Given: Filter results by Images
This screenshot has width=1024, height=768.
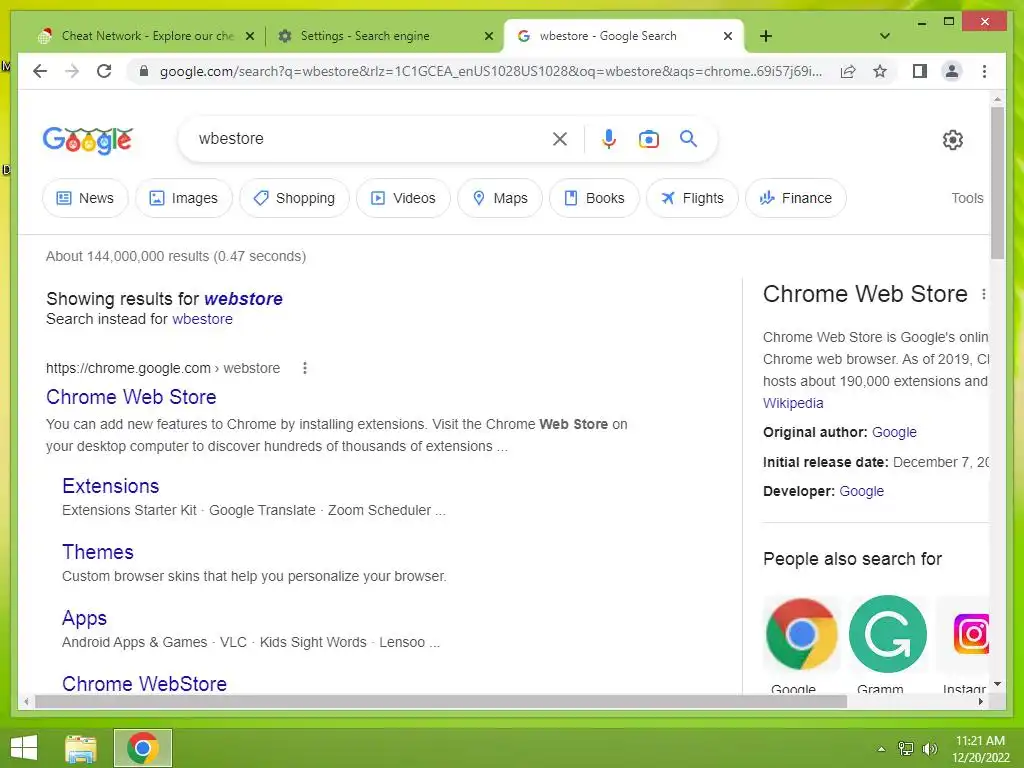Looking at the screenshot, I should 184,198.
